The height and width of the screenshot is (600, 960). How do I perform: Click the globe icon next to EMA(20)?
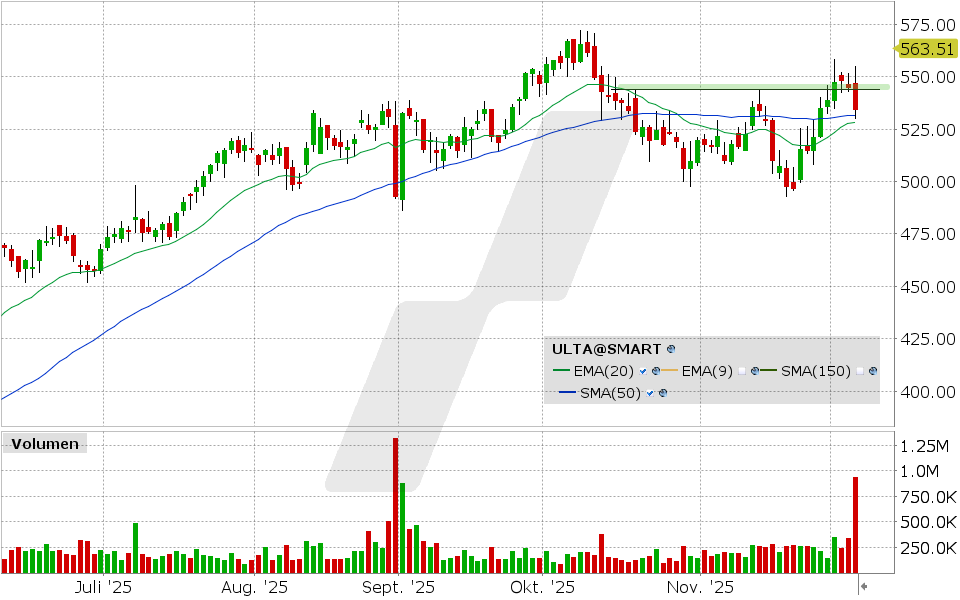tap(656, 371)
